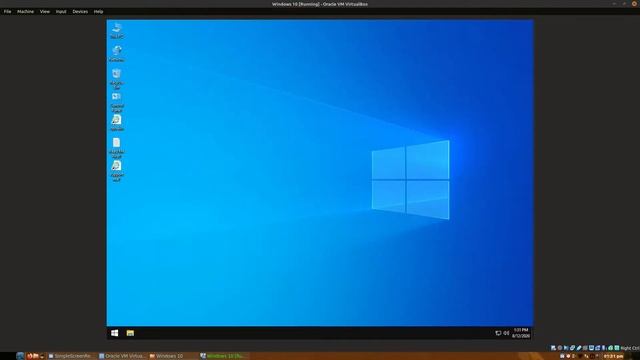Select the Recycle Bin desktop icon
The height and width of the screenshot is (360, 640).
click(x=117, y=79)
